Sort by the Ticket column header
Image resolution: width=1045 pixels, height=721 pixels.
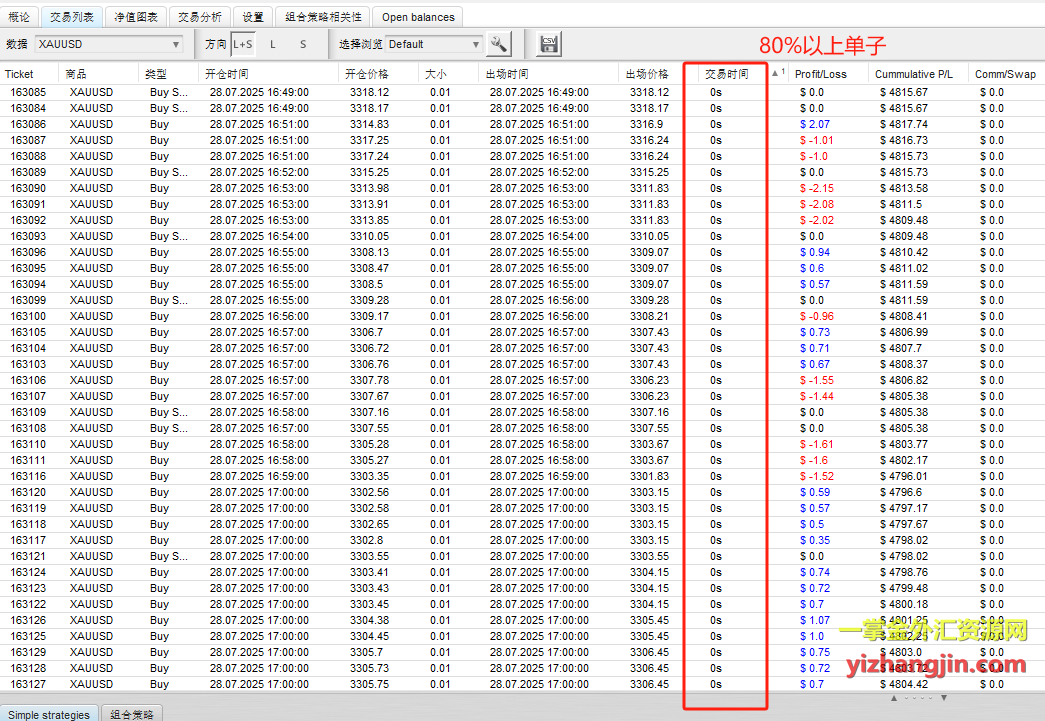pyautogui.click(x=19, y=74)
